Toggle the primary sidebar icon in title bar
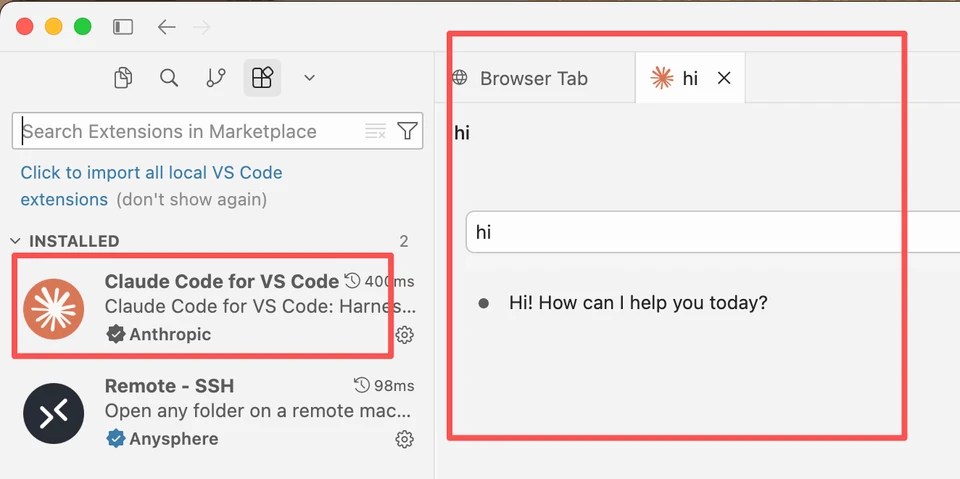This screenshot has height=479, width=960. point(123,27)
